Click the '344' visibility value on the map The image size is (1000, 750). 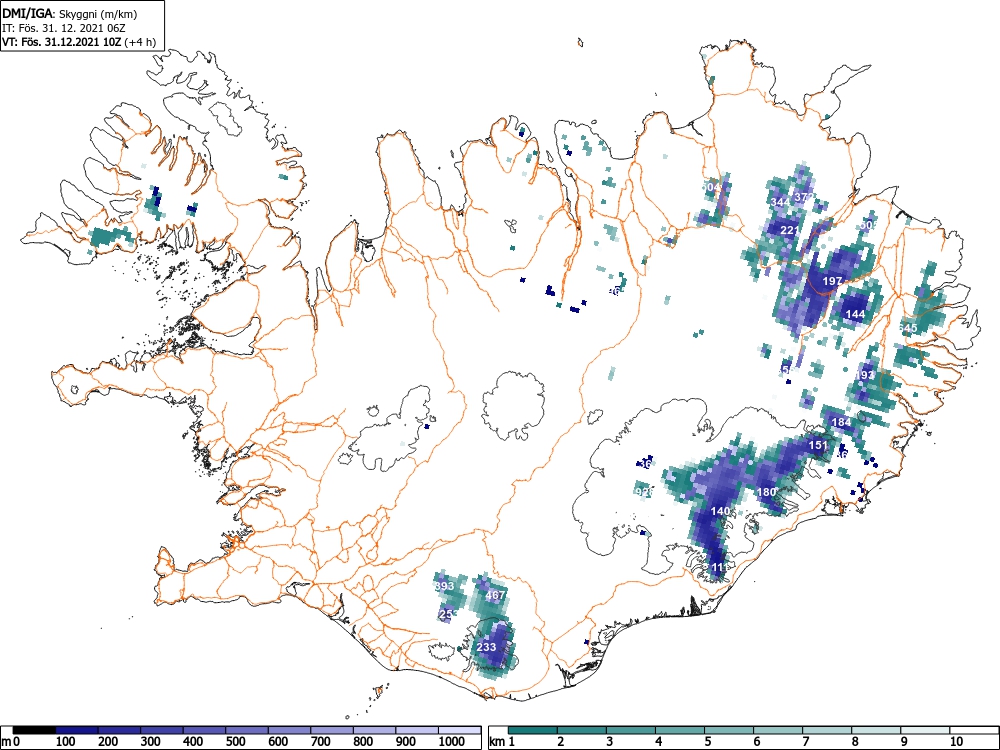pyautogui.click(x=781, y=202)
